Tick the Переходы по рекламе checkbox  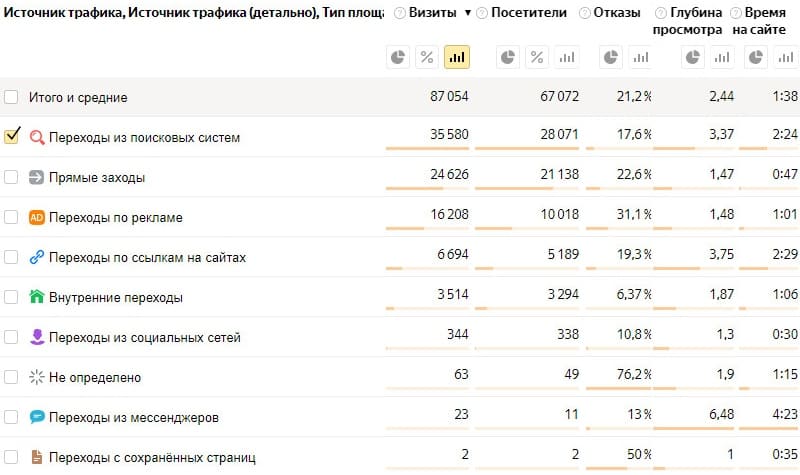pyautogui.click(x=11, y=217)
